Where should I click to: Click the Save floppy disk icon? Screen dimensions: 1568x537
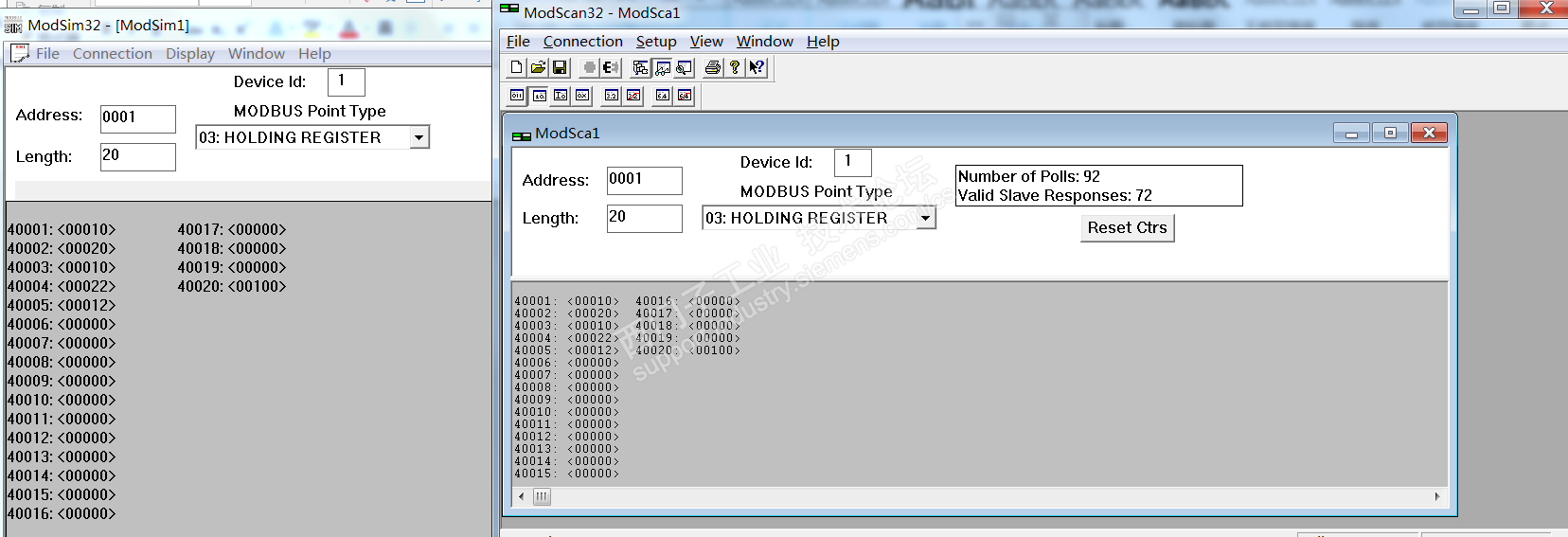(x=560, y=67)
